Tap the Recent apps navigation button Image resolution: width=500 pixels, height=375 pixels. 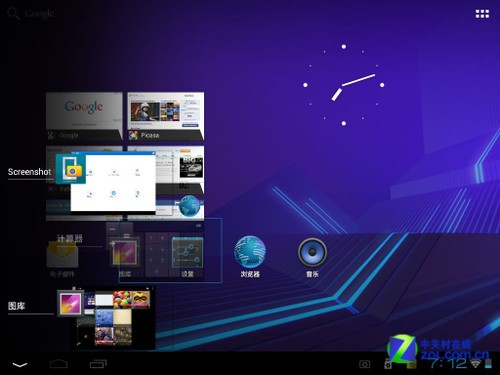[98, 364]
